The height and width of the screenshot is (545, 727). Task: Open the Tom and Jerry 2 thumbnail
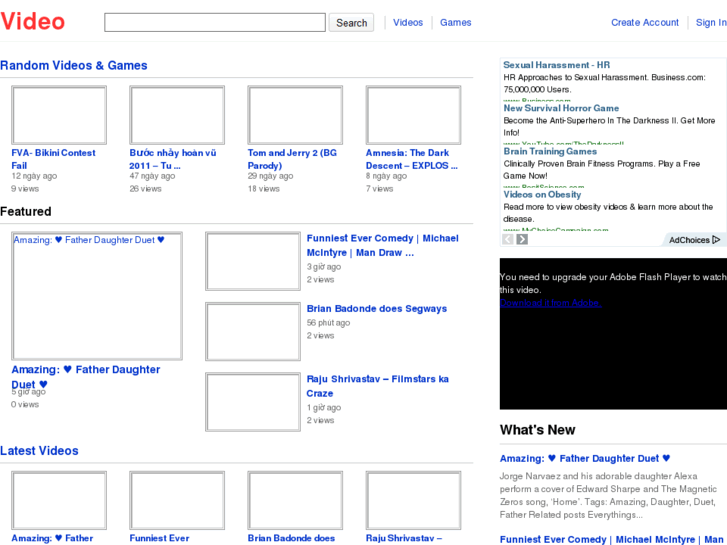click(295, 115)
